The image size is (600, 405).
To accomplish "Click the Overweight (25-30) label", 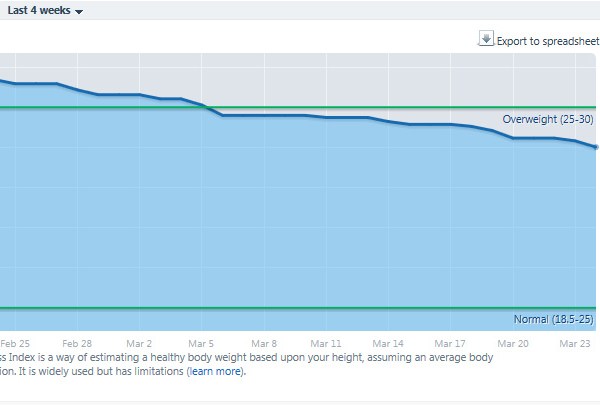I will pyautogui.click(x=548, y=119).
